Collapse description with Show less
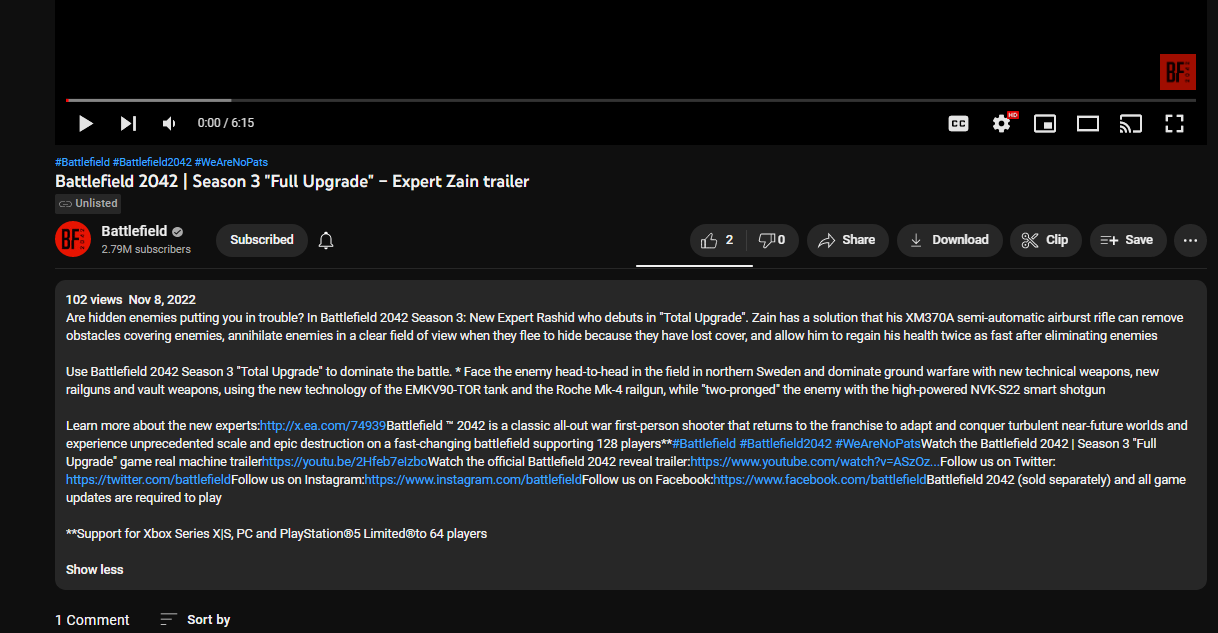 [95, 569]
